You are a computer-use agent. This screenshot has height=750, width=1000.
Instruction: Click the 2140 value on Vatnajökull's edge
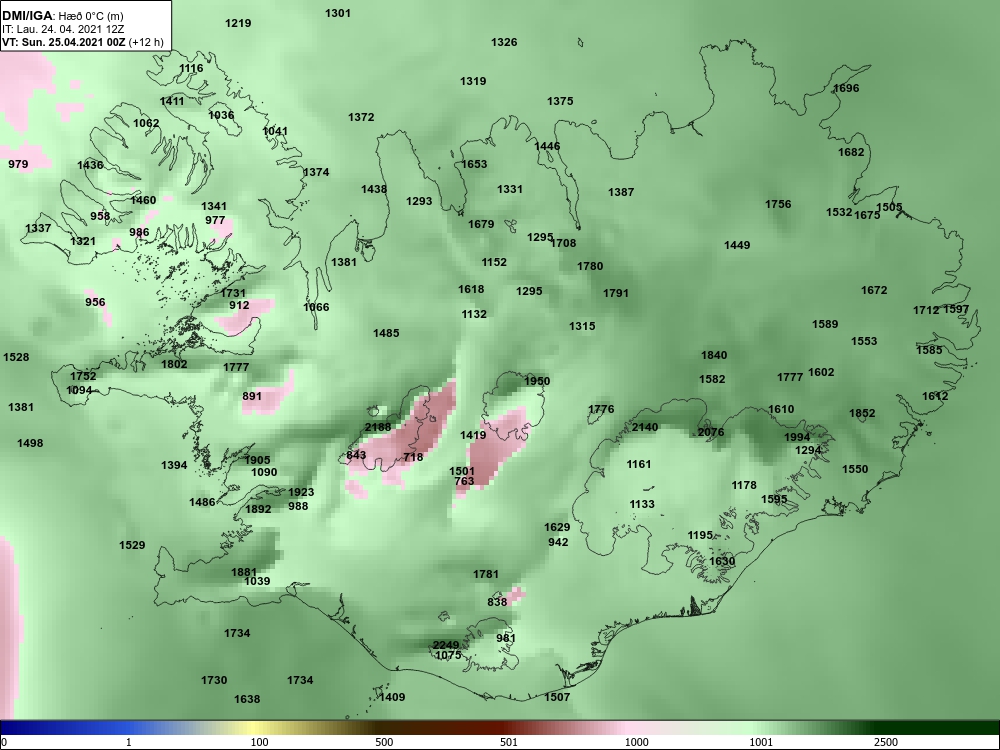click(645, 427)
